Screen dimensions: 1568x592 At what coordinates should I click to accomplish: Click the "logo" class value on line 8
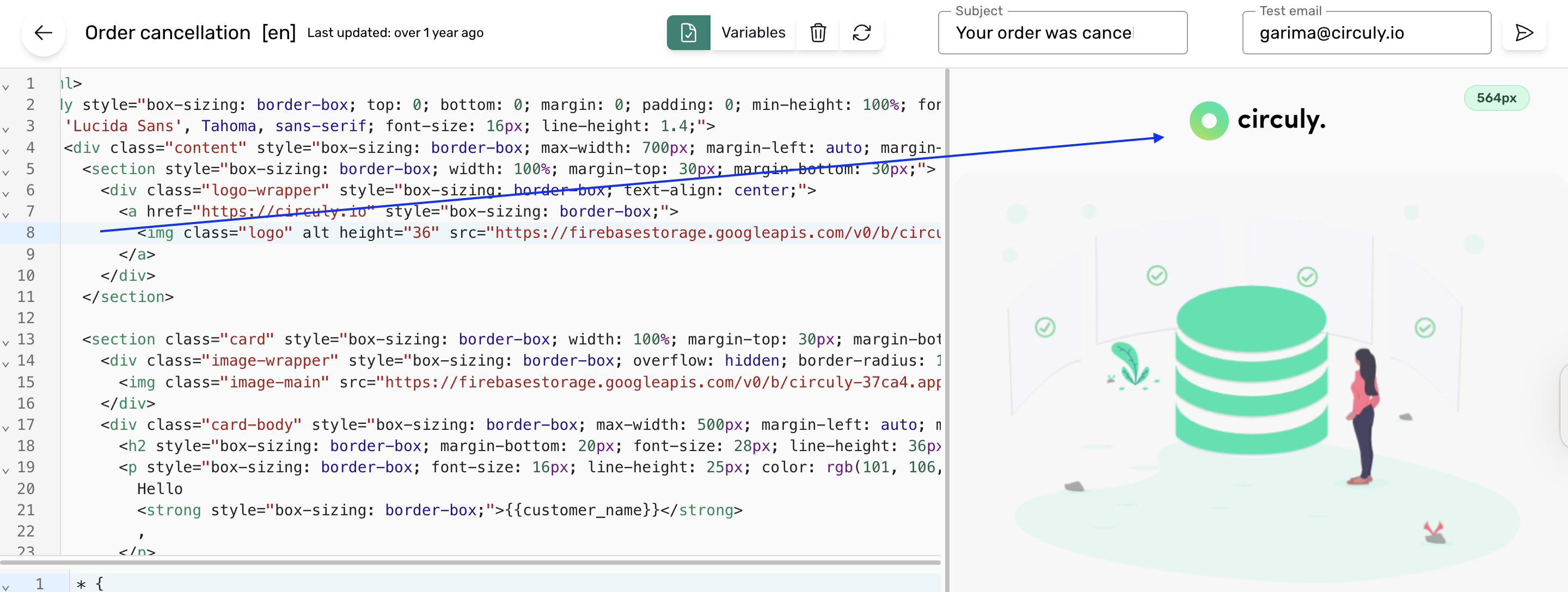click(265, 232)
